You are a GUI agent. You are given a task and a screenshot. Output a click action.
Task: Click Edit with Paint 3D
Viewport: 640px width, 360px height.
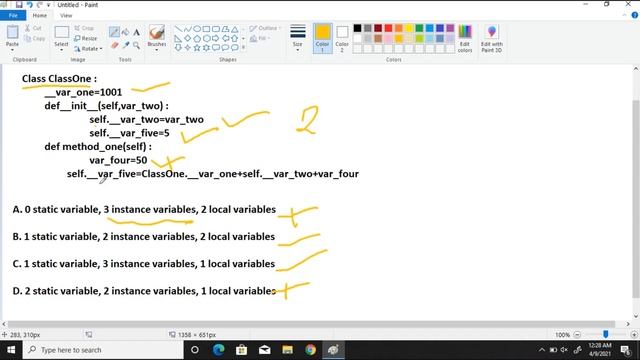click(491, 38)
